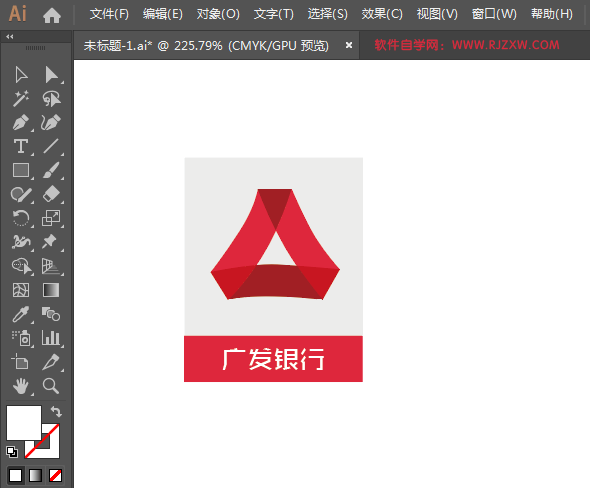Select the Eyedropper tool
This screenshot has width=590, height=488.
pyautogui.click(x=21, y=314)
